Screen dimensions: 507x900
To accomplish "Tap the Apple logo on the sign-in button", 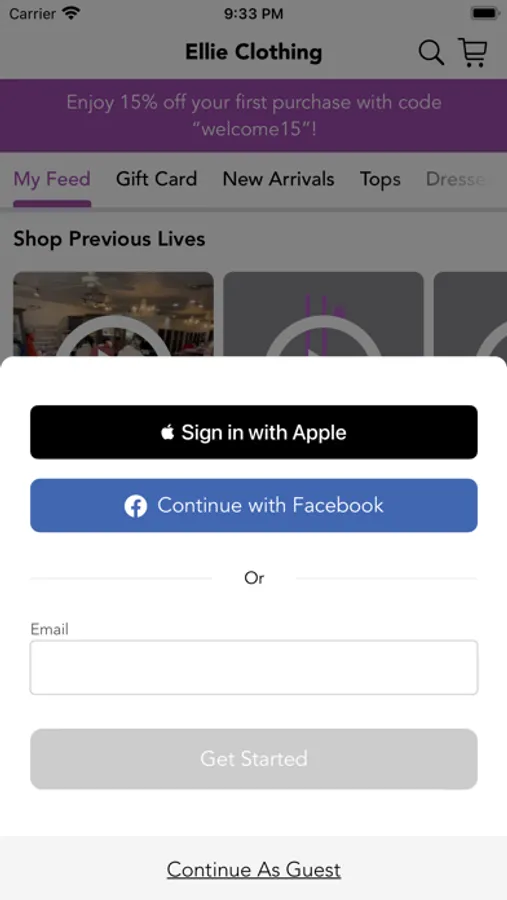I will [x=167, y=432].
